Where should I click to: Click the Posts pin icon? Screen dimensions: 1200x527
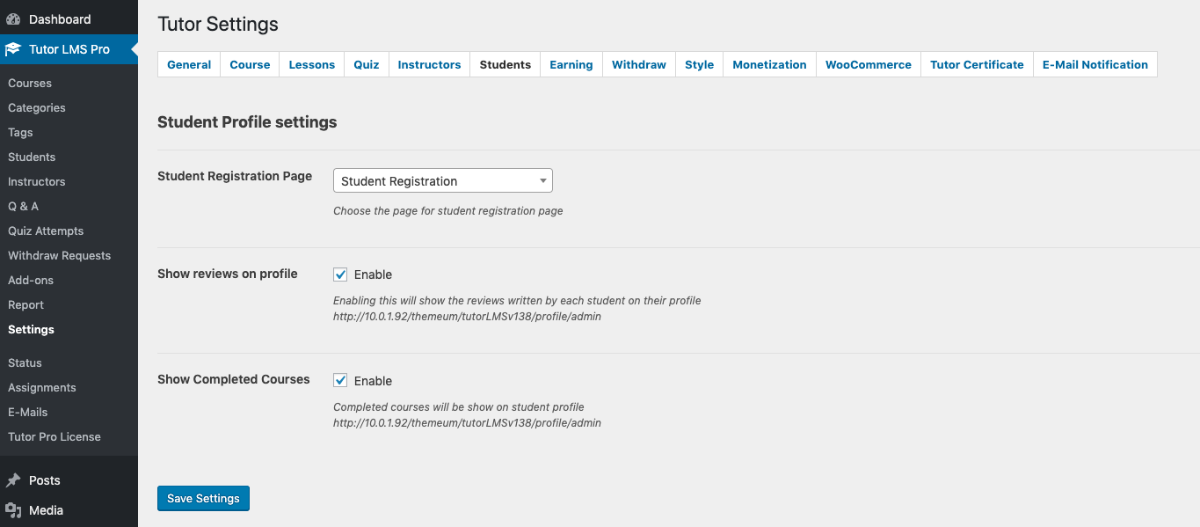(14, 480)
